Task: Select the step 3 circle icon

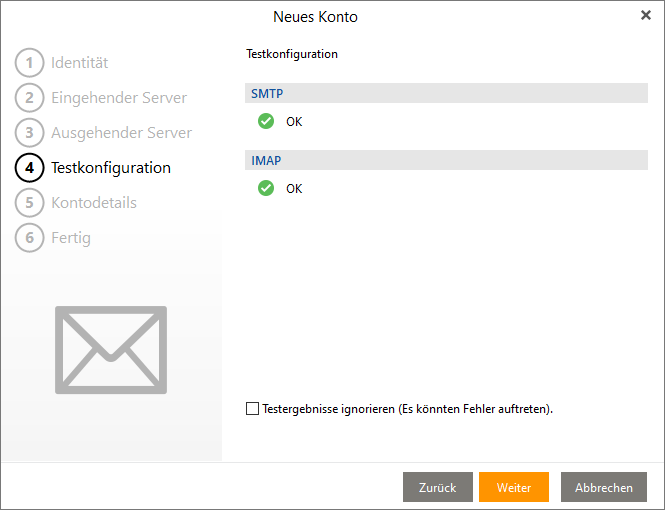Action: point(30,133)
